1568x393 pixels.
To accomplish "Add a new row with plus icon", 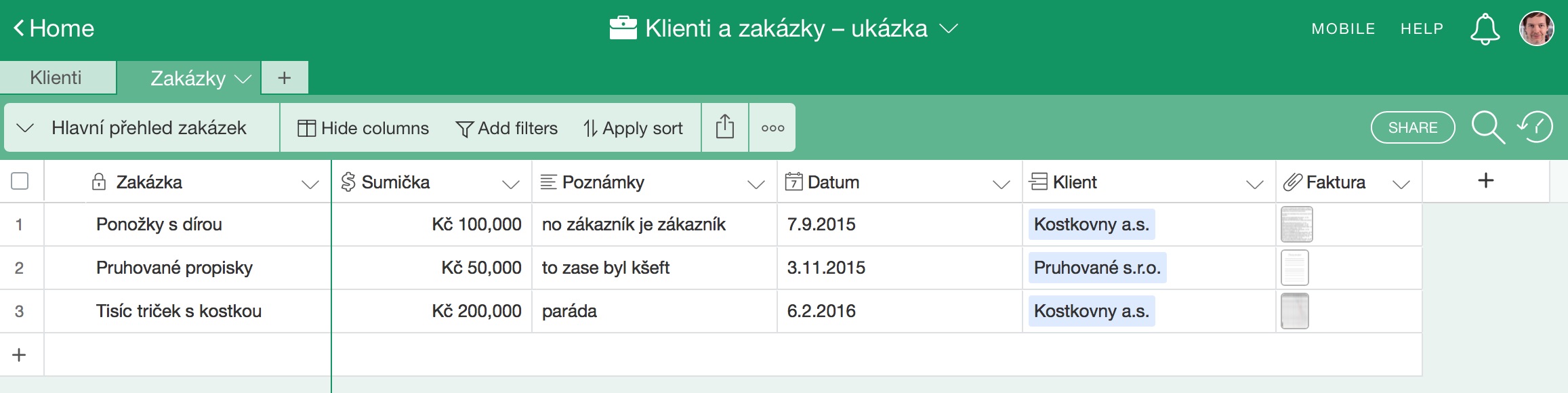I will click(x=20, y=354).
